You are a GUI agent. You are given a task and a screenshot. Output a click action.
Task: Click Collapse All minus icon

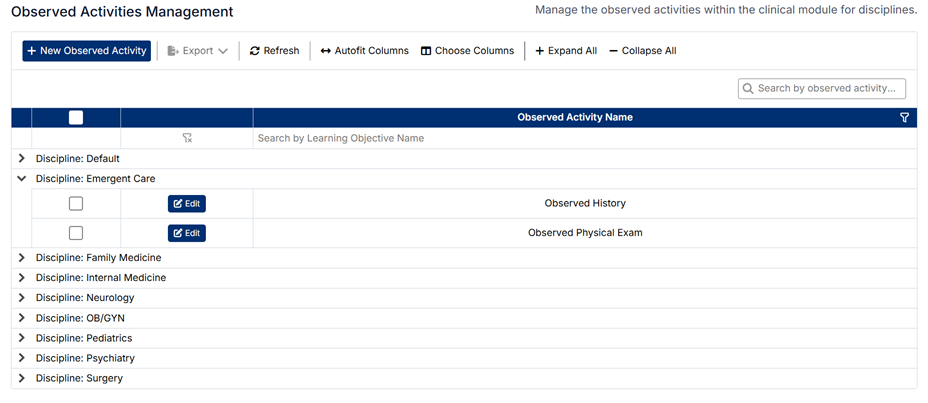[x=613, y=51]
